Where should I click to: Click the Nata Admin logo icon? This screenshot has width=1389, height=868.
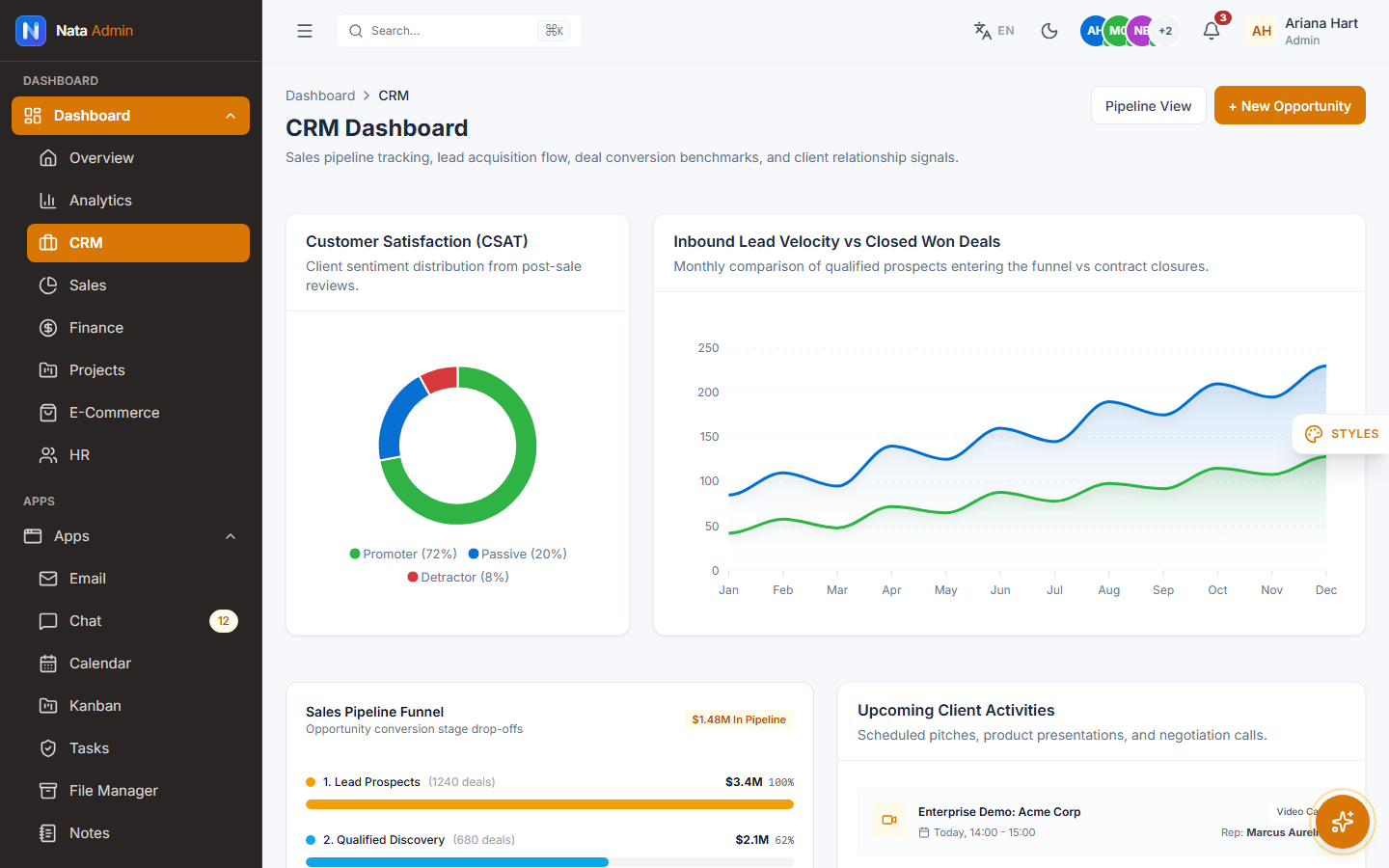click(x=31, y=31)
